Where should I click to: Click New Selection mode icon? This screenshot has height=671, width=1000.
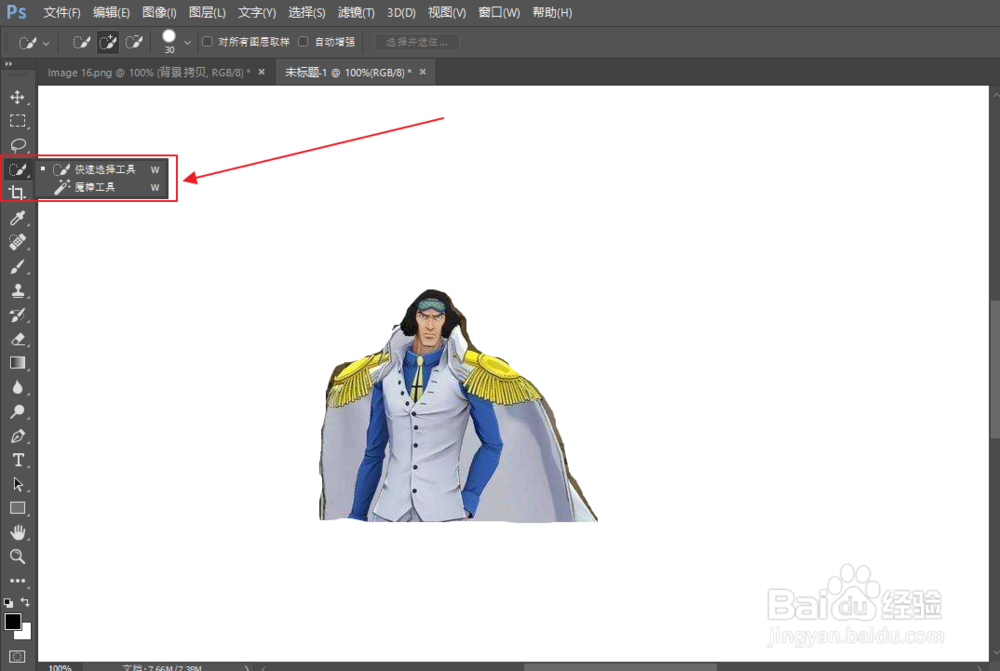point(81,43)
